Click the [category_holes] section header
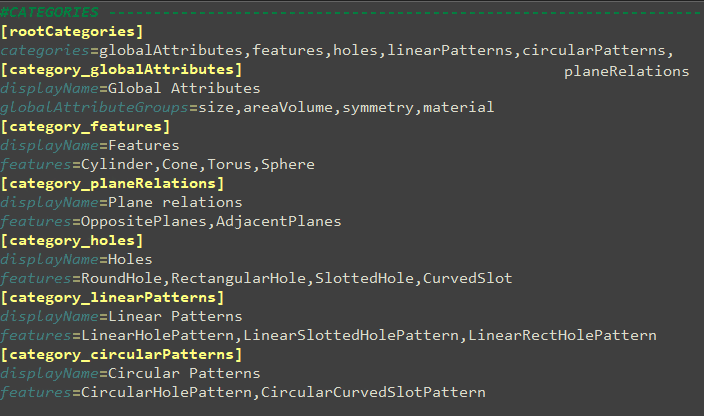Viewport: 704px width, 416px height. pos(72,240)
